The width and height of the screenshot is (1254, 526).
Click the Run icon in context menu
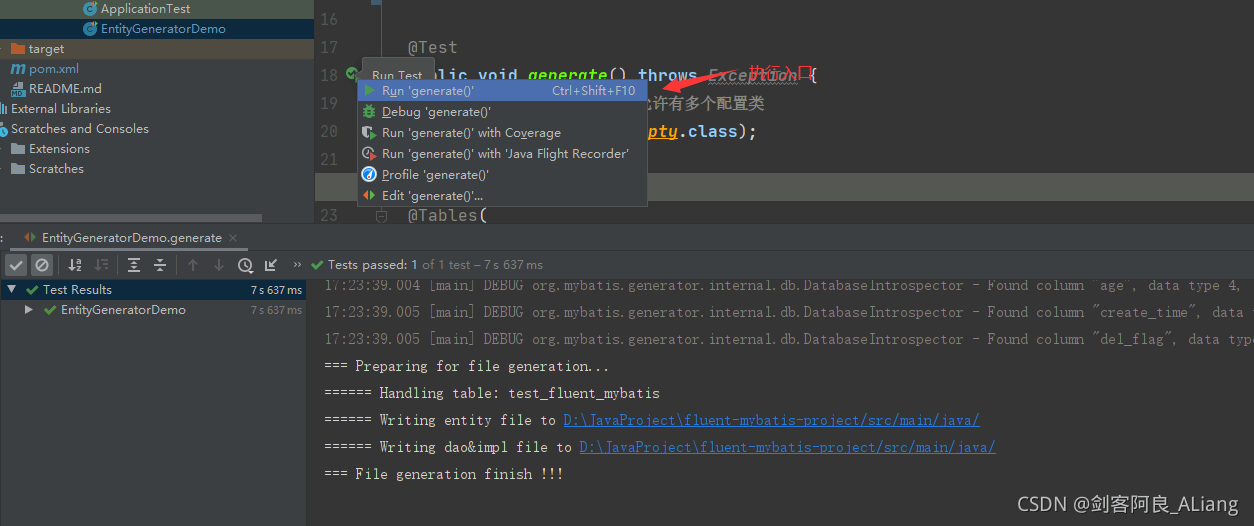coord(369,91)
